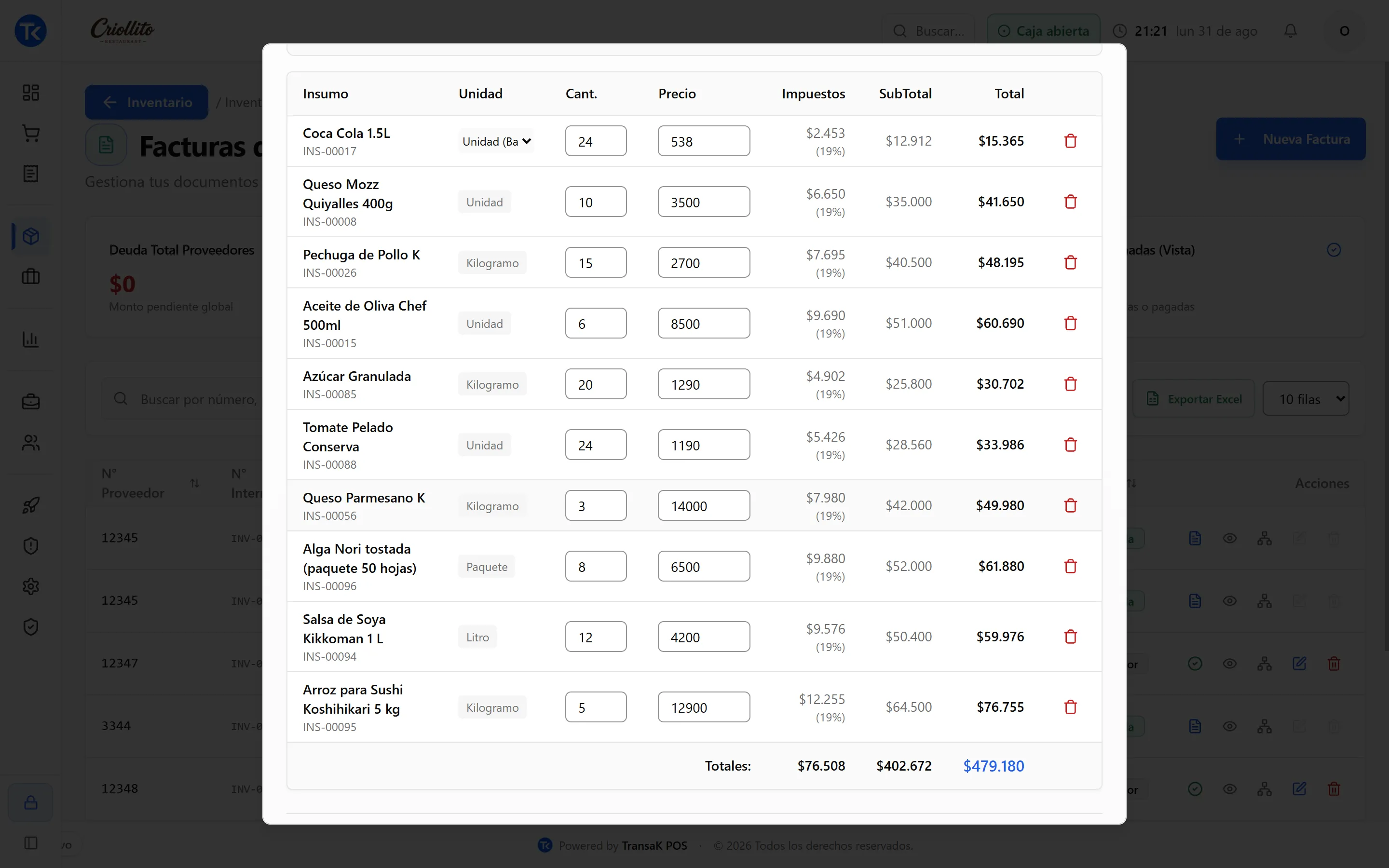The width and height of the screenshot is (1389, 868).
Task: Go back with the Inventario button
Action: point(146,102)
